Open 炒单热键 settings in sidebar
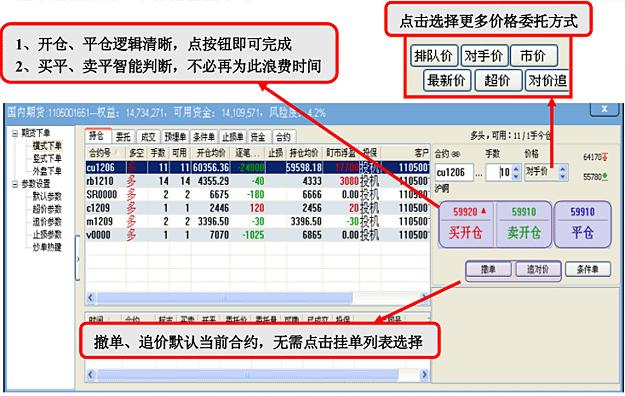This screenshot has height=396, width=625. [47, 248]
